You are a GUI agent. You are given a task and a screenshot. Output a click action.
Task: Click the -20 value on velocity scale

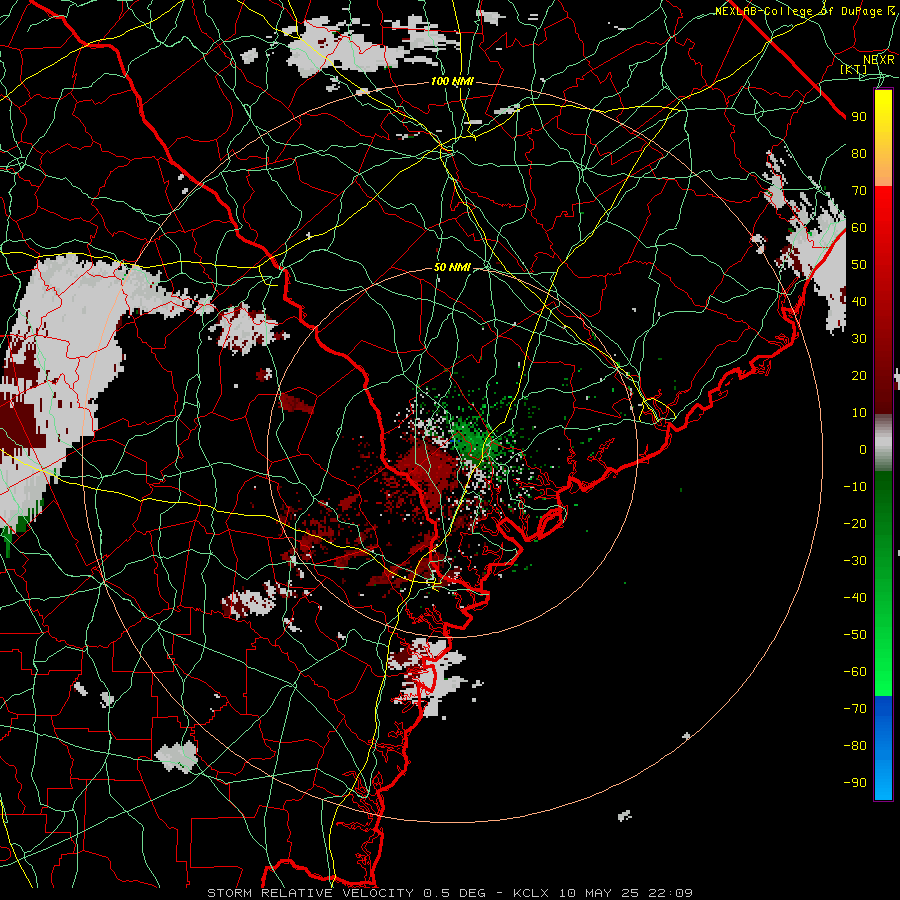click(x=855, y=524)
